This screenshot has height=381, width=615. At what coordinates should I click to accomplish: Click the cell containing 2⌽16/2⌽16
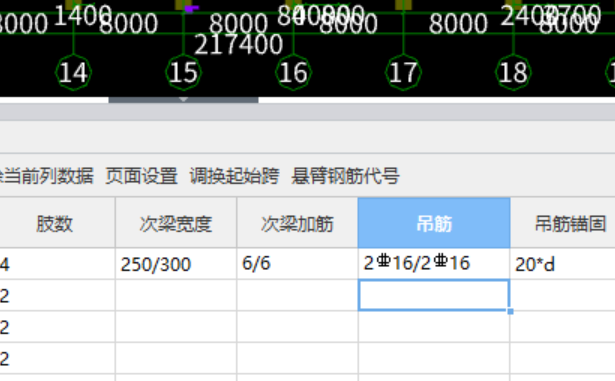point(434,264)
